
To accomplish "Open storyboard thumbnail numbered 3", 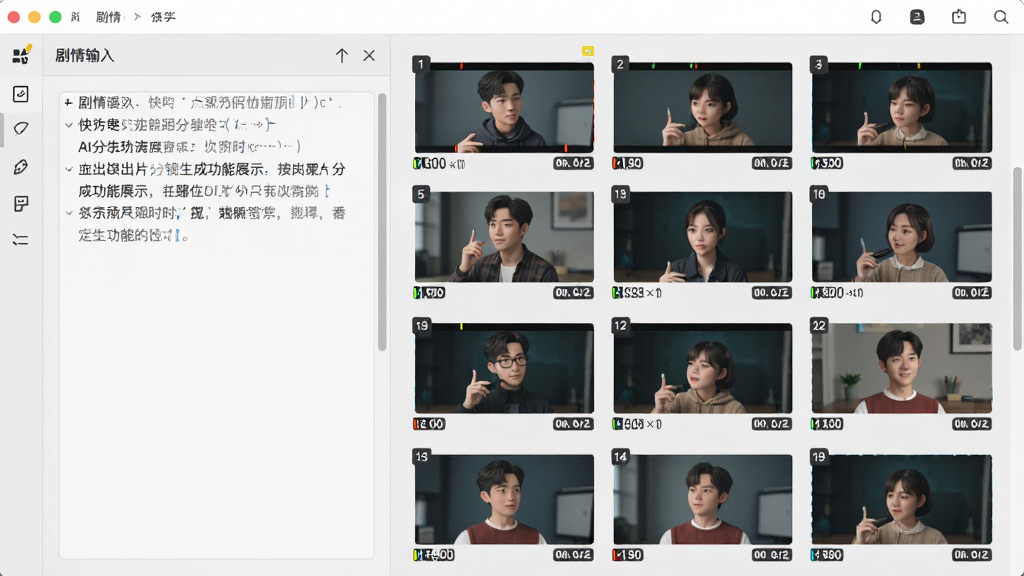I will (902, 108).
